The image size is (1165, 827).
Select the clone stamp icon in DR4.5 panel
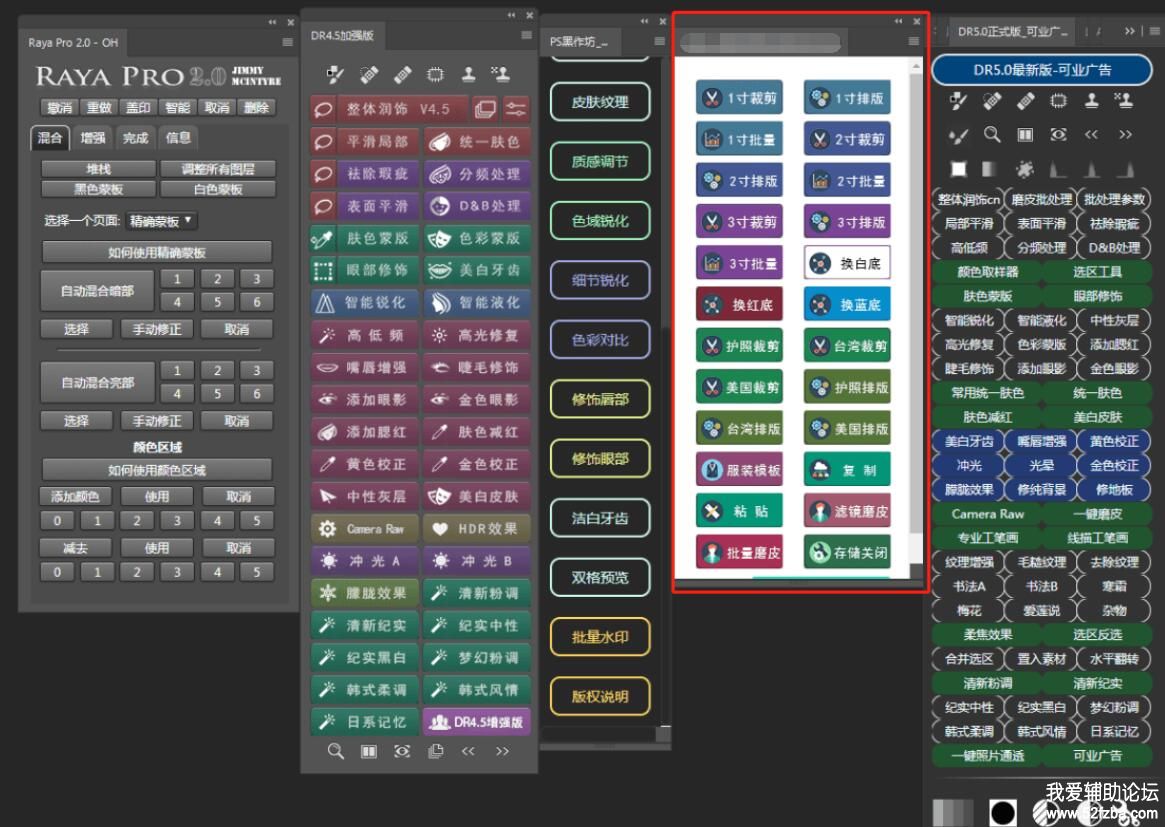pyautogui.click(x=468, y=74)
